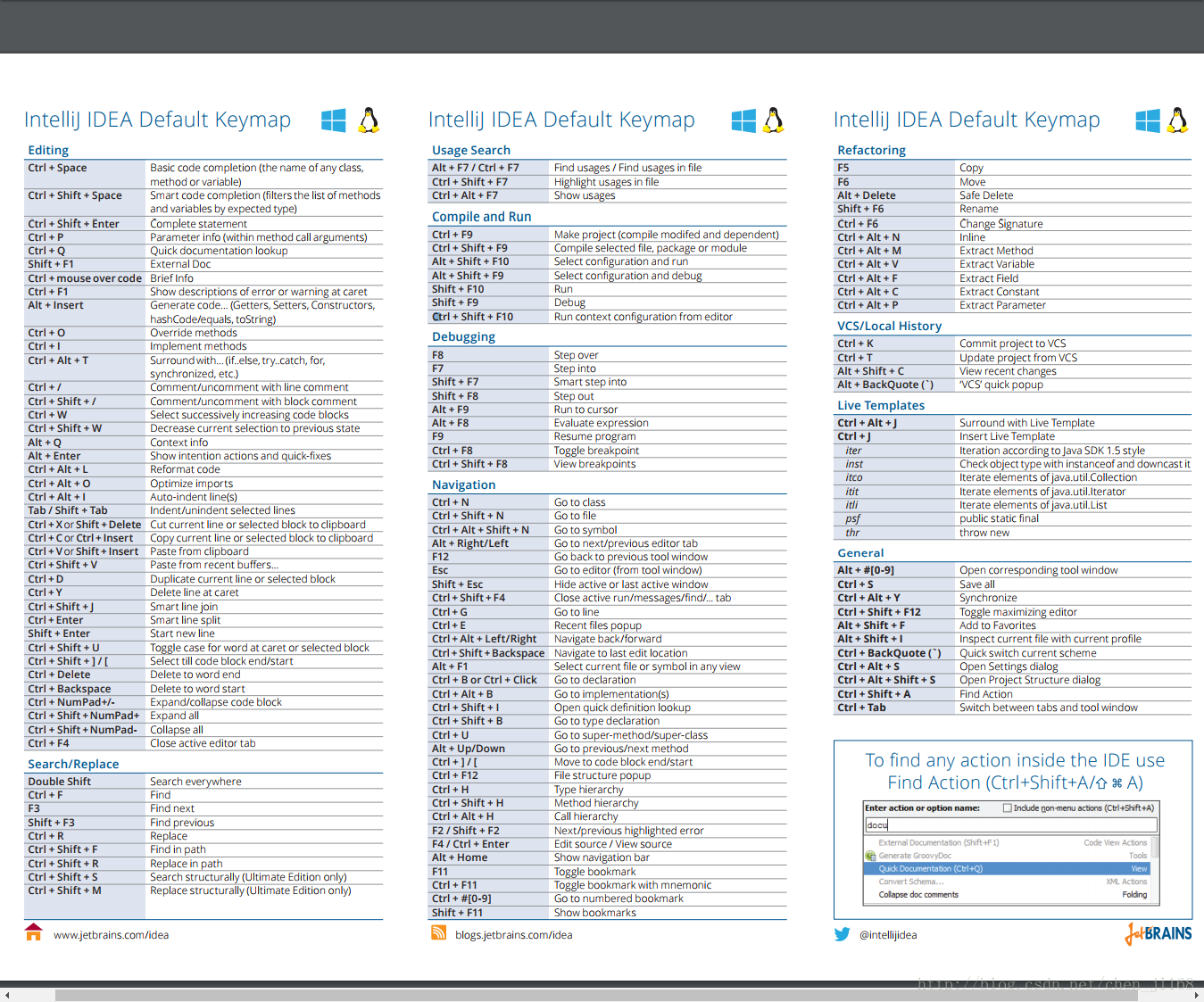Click the home icon beside www.jetbrains.com/idea

(x=34, y=932)
